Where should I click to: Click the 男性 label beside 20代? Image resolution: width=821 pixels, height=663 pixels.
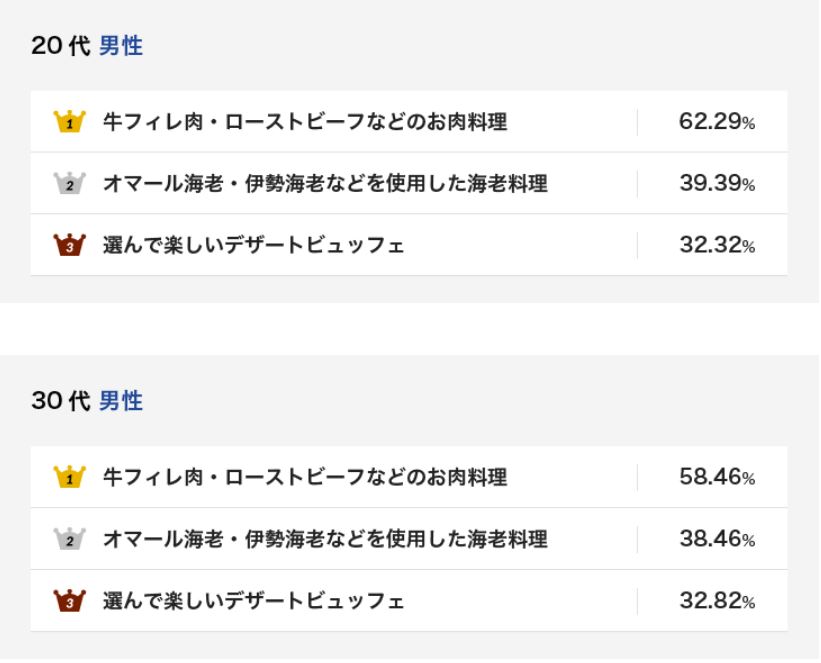tap(121, 46)
